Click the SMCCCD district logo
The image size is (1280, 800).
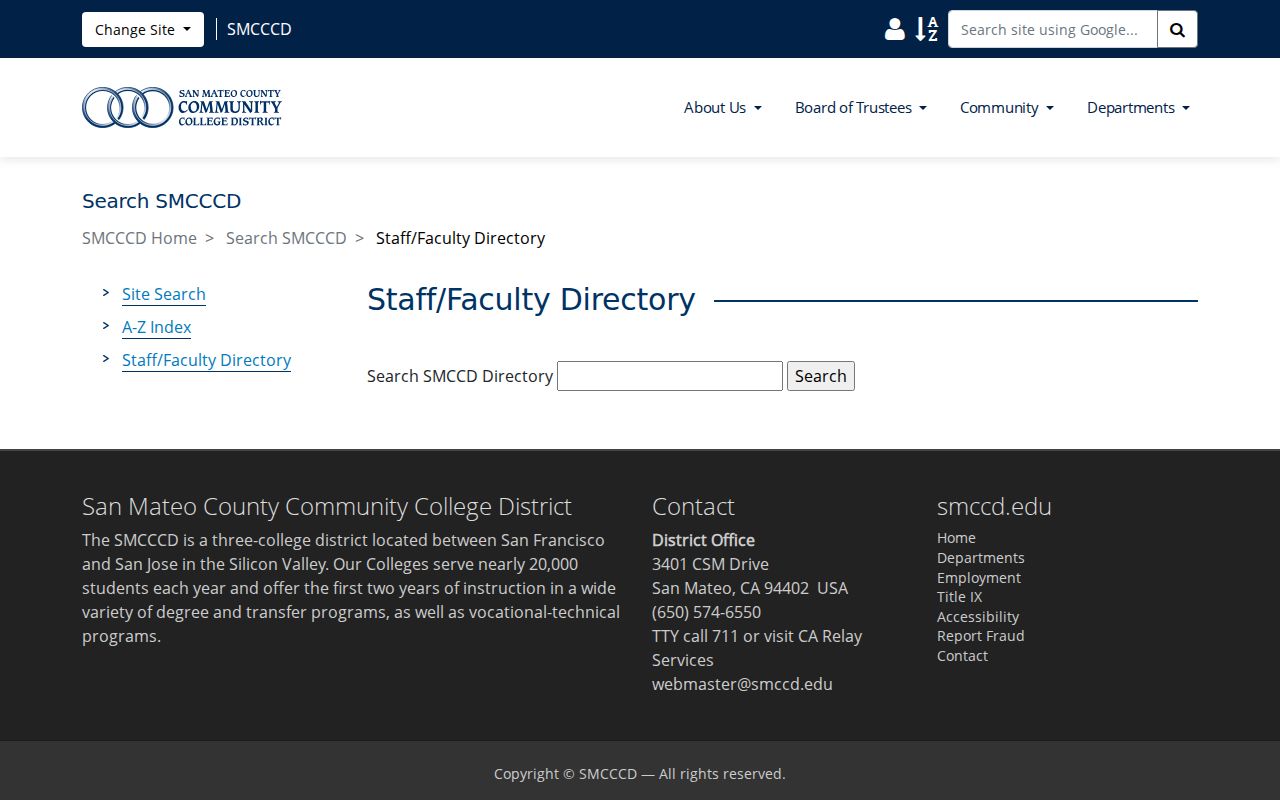click(182, 107)
